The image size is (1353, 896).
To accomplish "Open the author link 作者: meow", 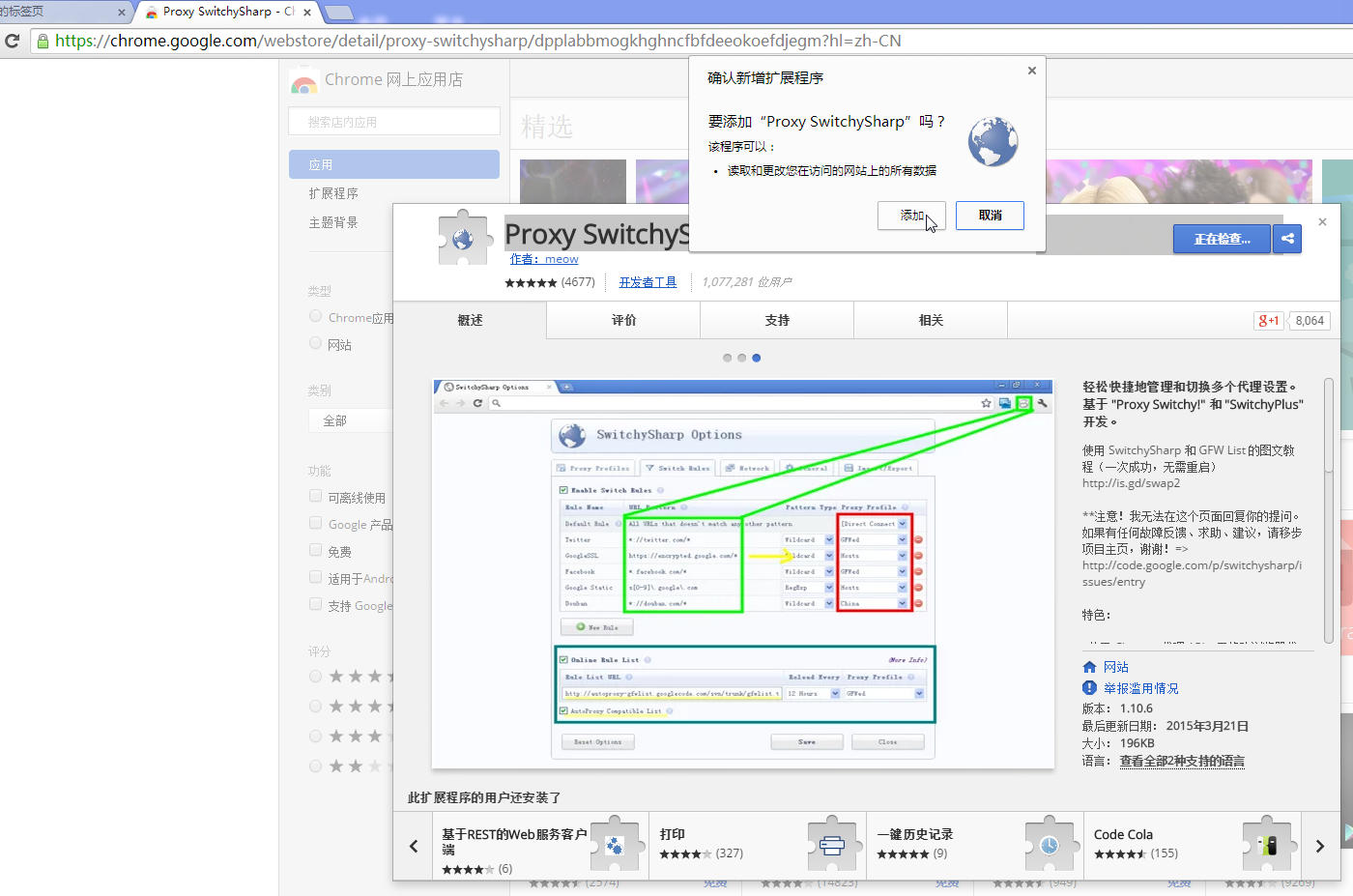I will pos(544,259).
